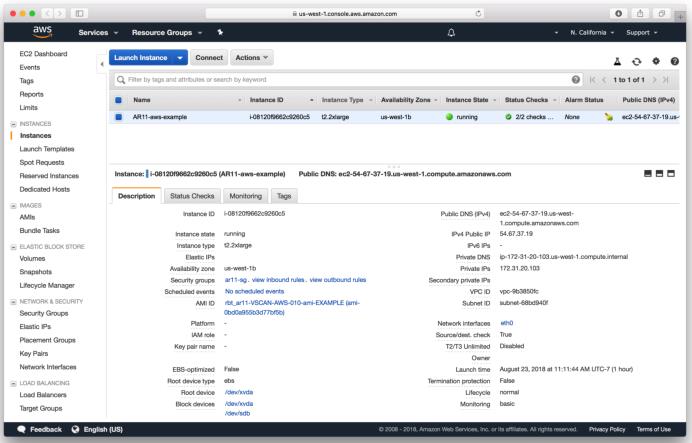Open the Services dropdown menu

(98, 33)
